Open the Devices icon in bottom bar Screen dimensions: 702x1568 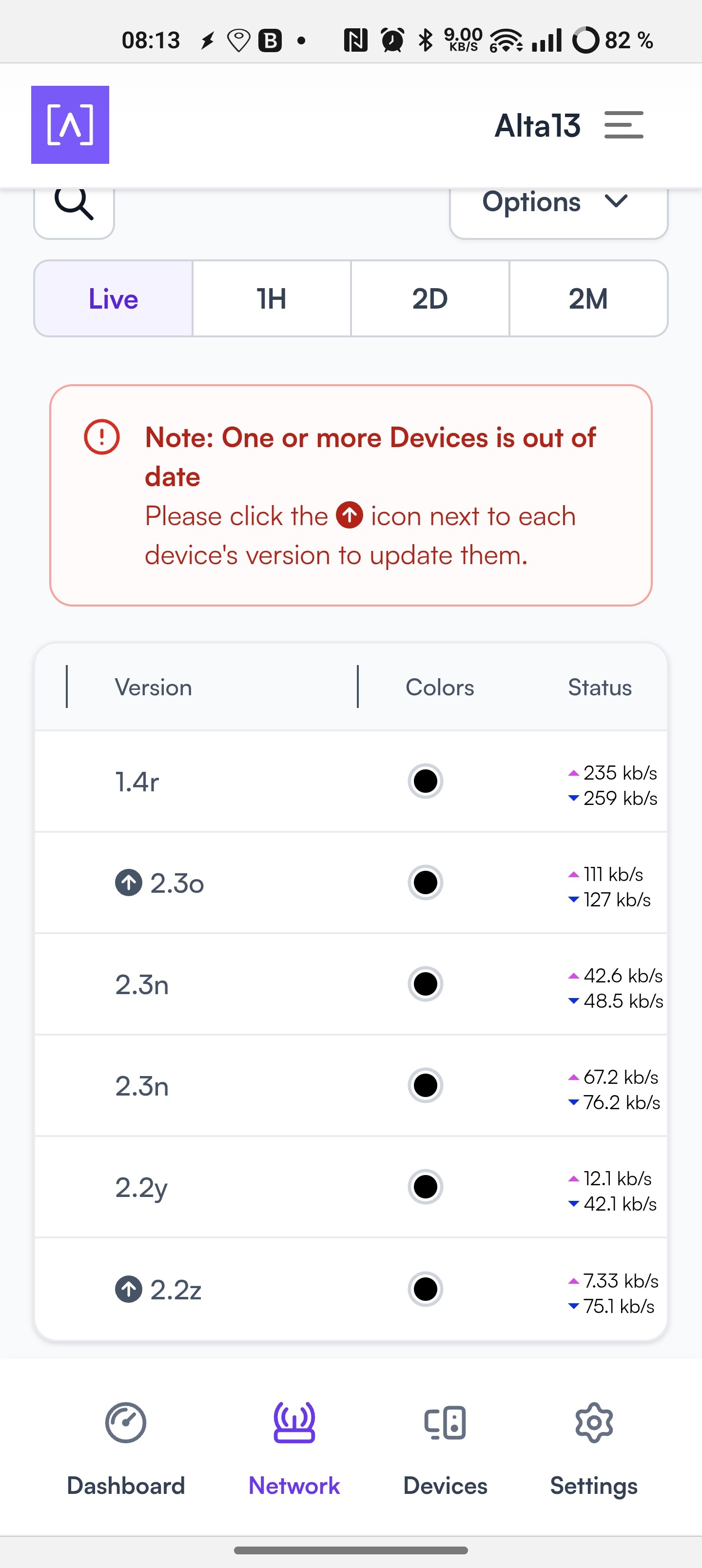pos(445,1423)
